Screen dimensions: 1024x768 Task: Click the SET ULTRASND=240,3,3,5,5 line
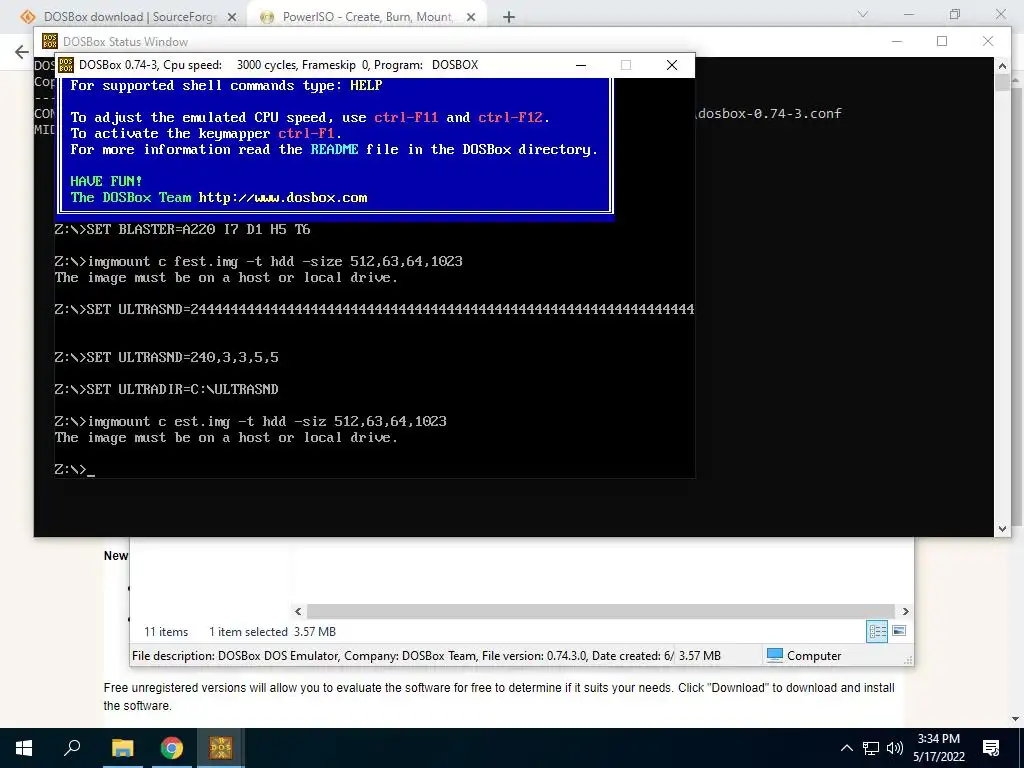pos(167,357)
